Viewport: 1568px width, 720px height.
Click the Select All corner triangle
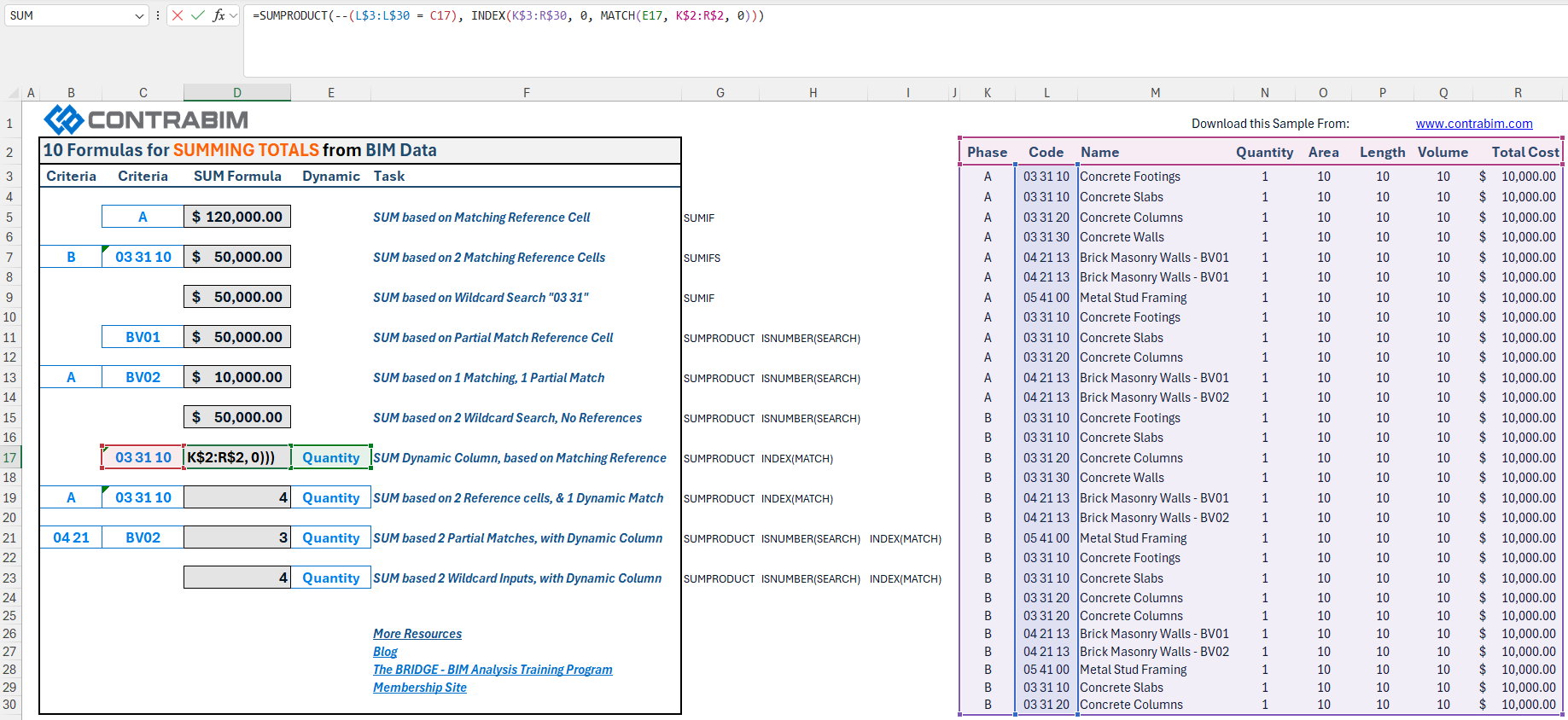coord(14,93)
